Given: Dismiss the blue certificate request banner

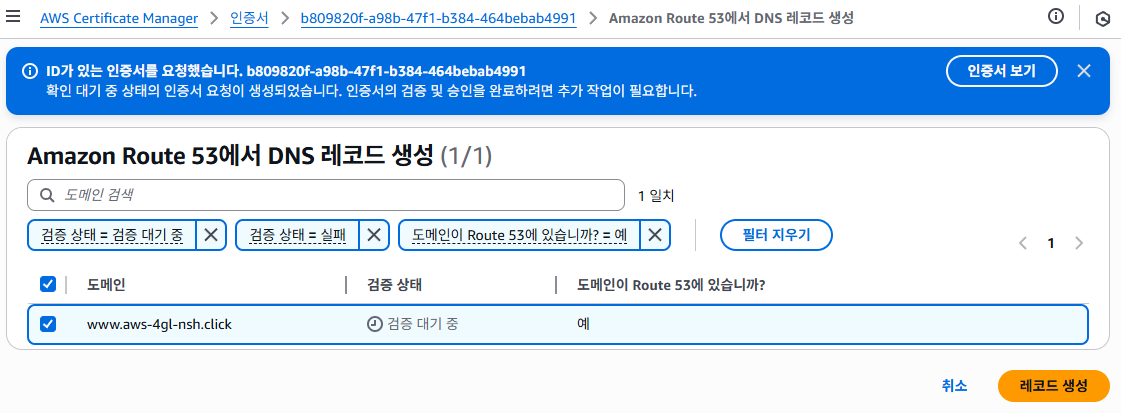Looking at the screenshot, I should tap(1084, 71).
